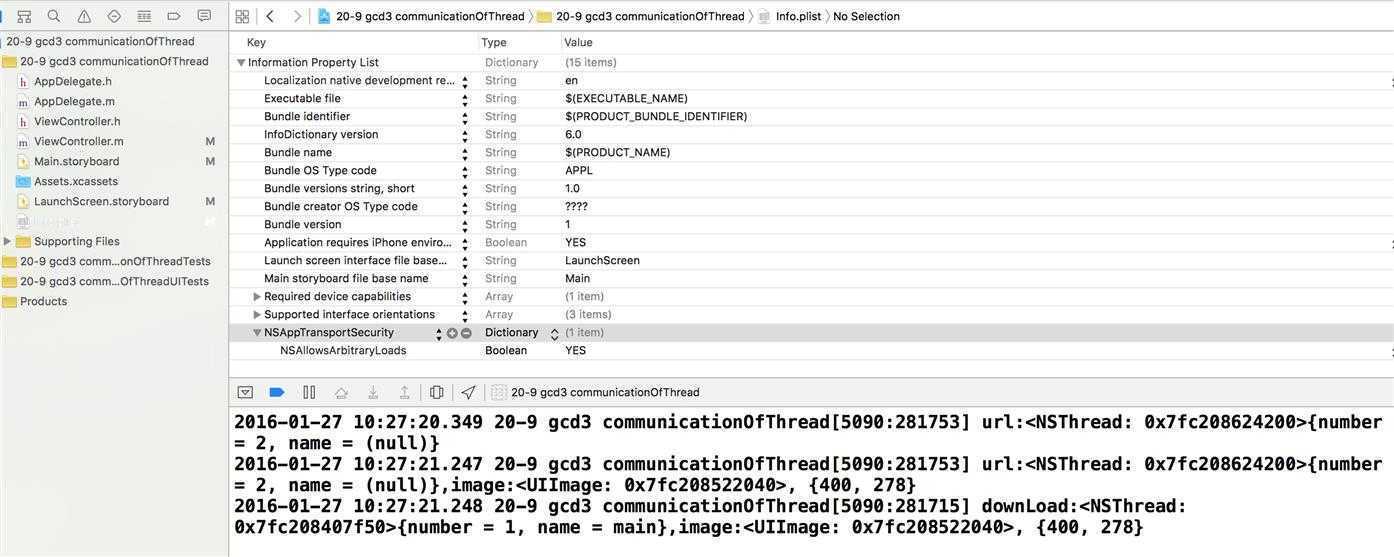Select YES value of NSAllowsArbitraryLoads
1394x557 pixels.
click(576, 351)
